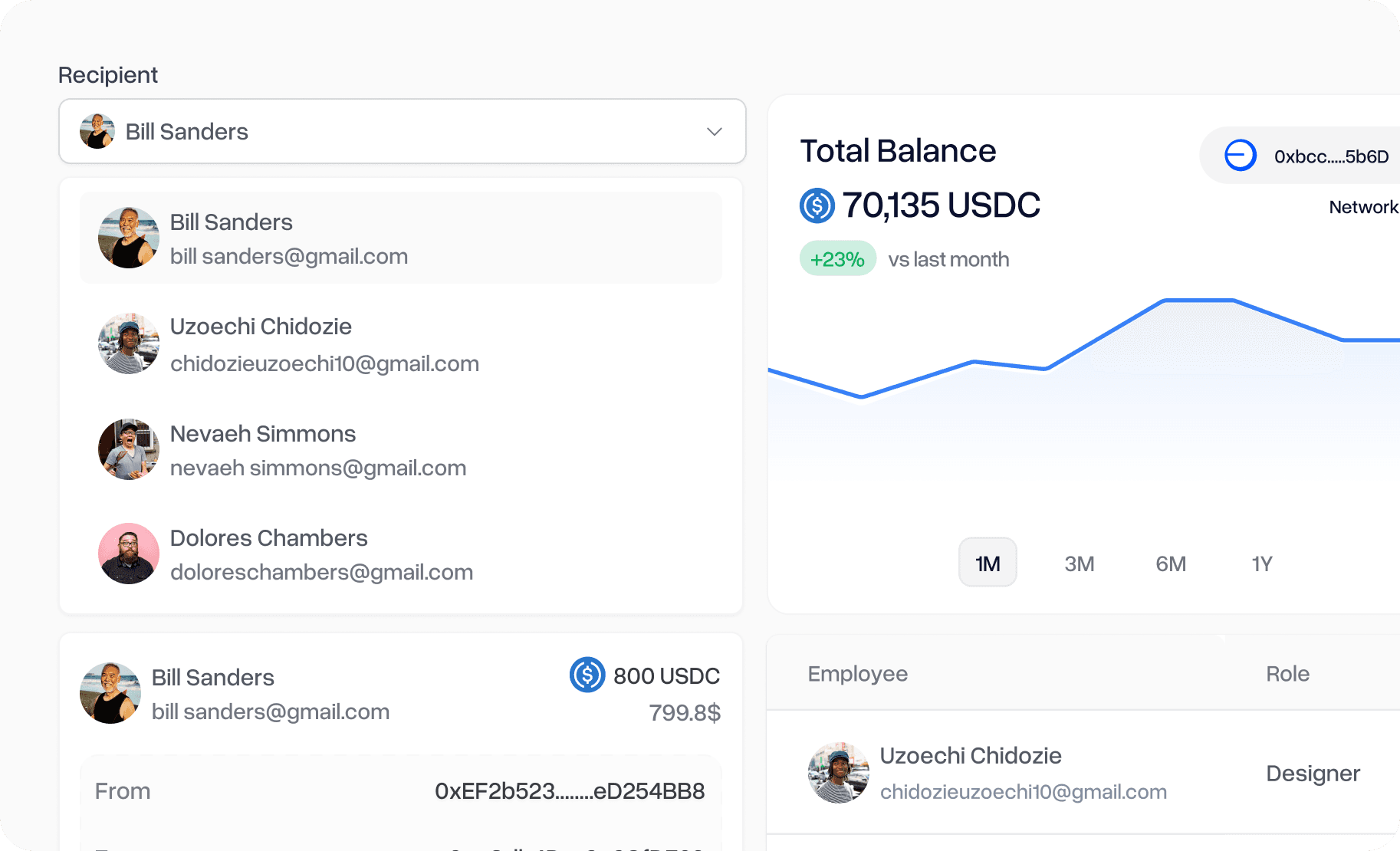Click Uzoechi Chidozie avatar in recipient list
Viewport: 1400px width, 851px height.
[x=129, y=343]
